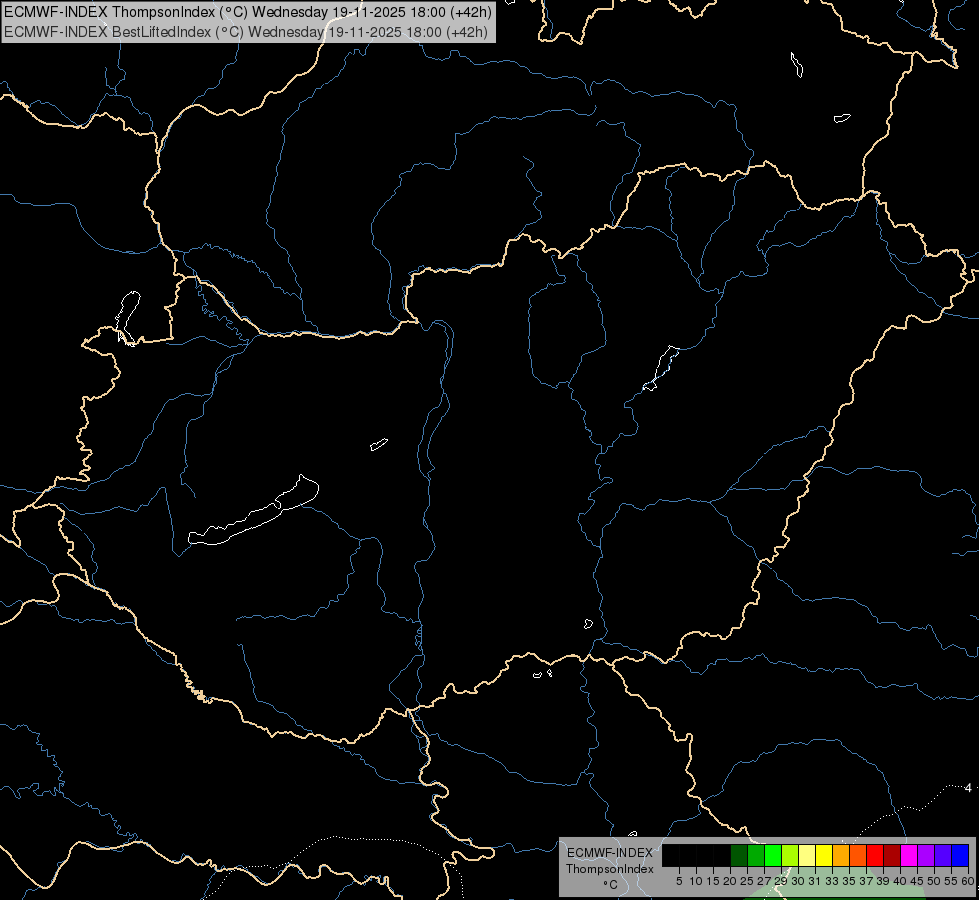Click legend tick value 37
This screenshot has width=979, height=900.
click(x=866, y=881)
